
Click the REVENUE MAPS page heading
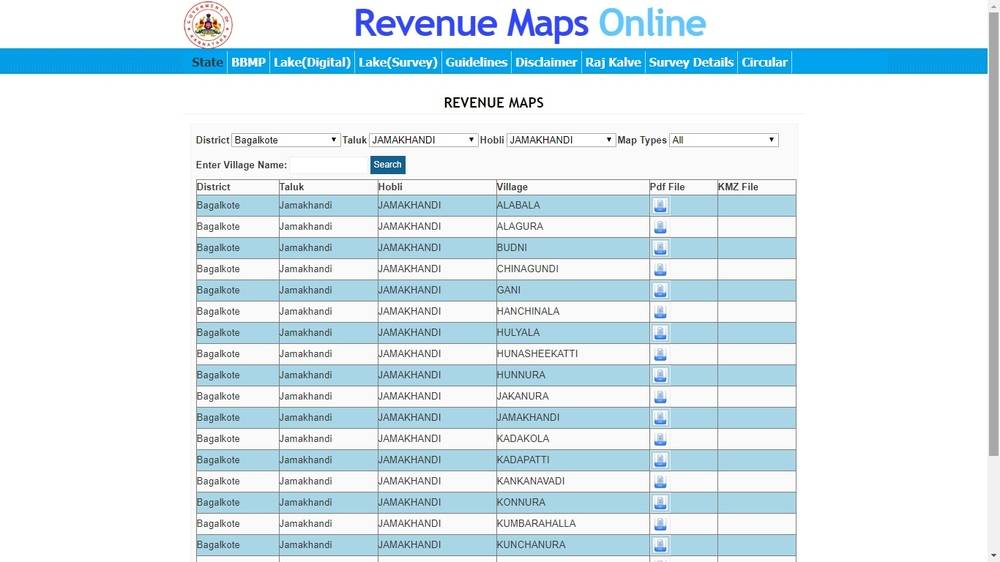coord(494,103)
